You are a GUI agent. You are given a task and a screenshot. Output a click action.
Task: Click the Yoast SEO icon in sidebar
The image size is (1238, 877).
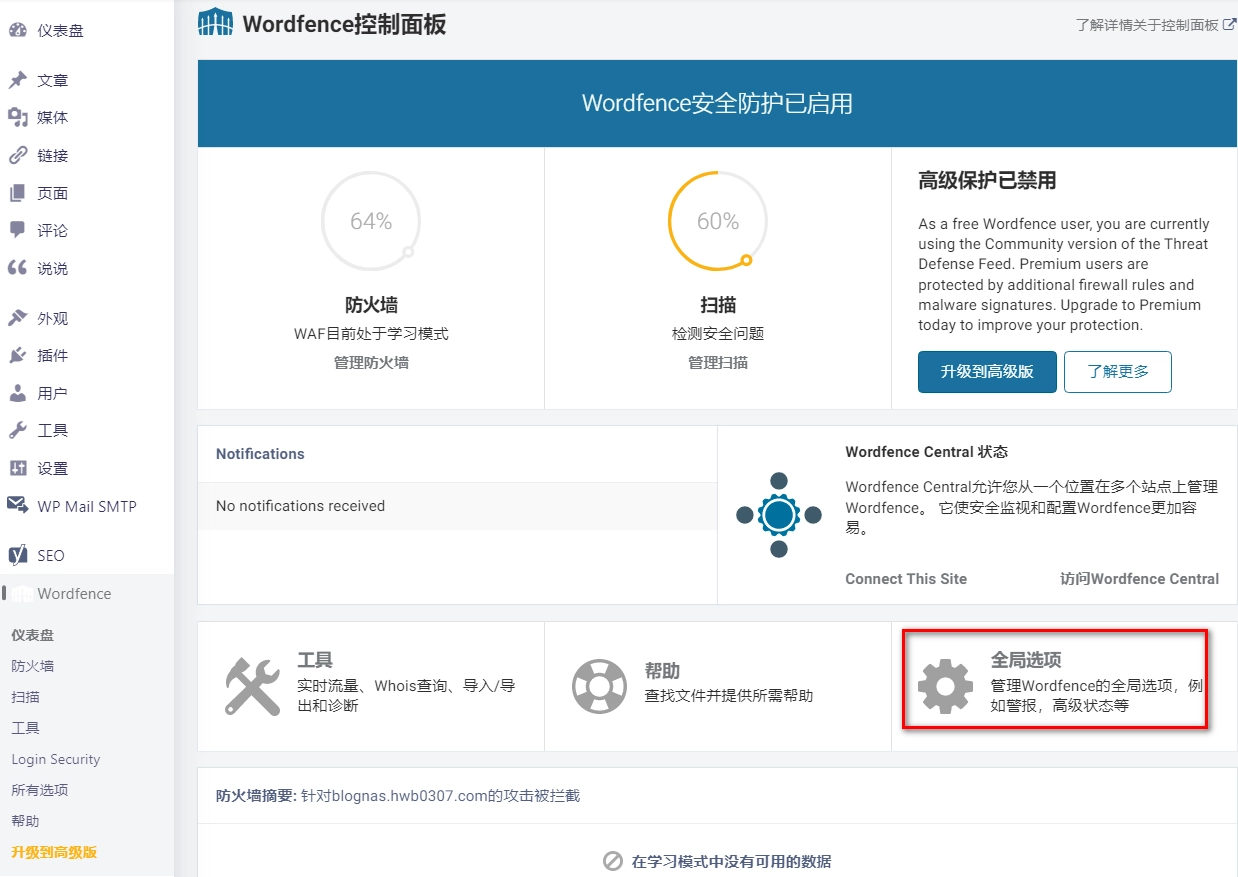tap(17, 555)
